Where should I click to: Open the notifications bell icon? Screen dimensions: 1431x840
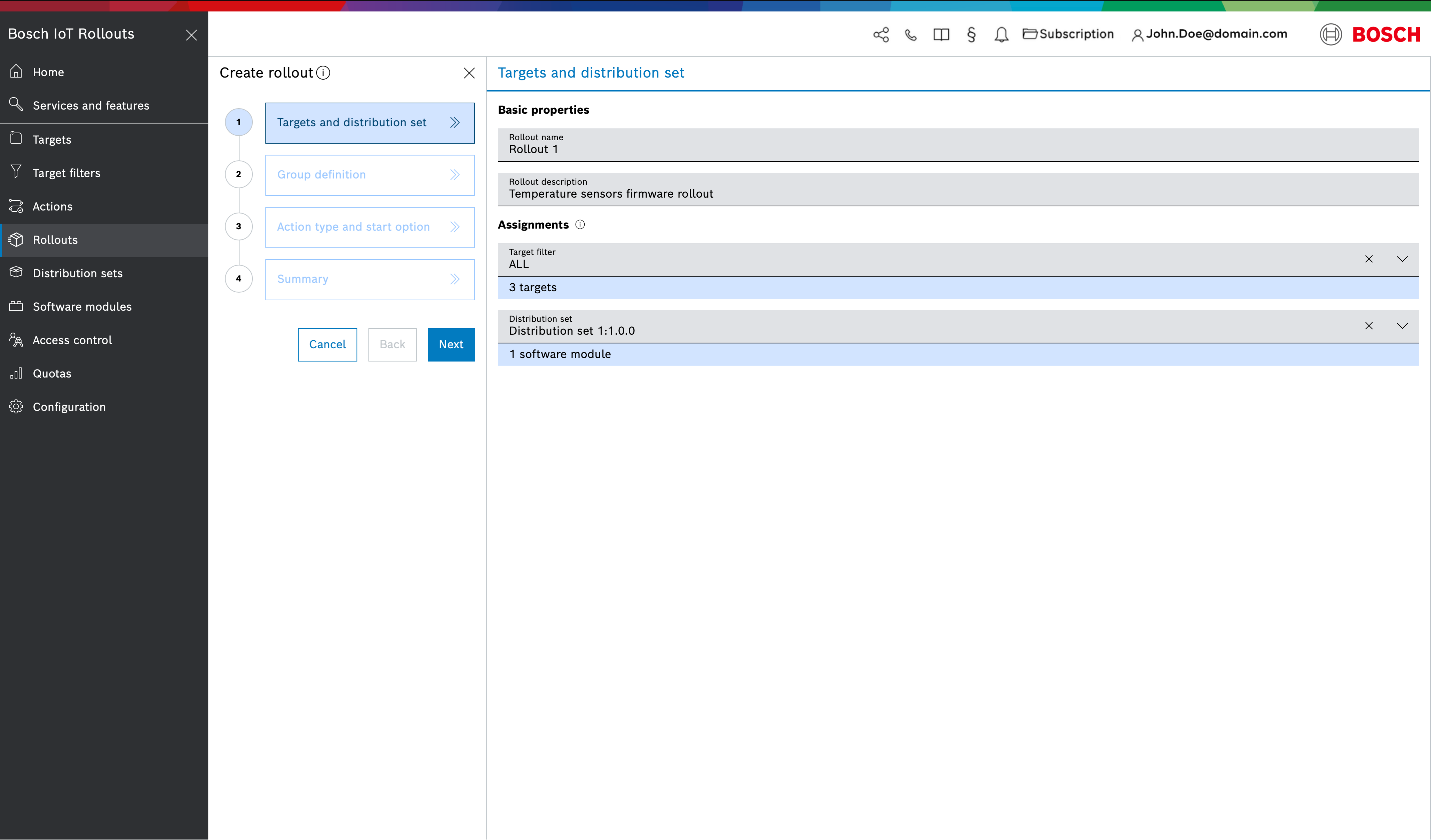coord(1001,35)
